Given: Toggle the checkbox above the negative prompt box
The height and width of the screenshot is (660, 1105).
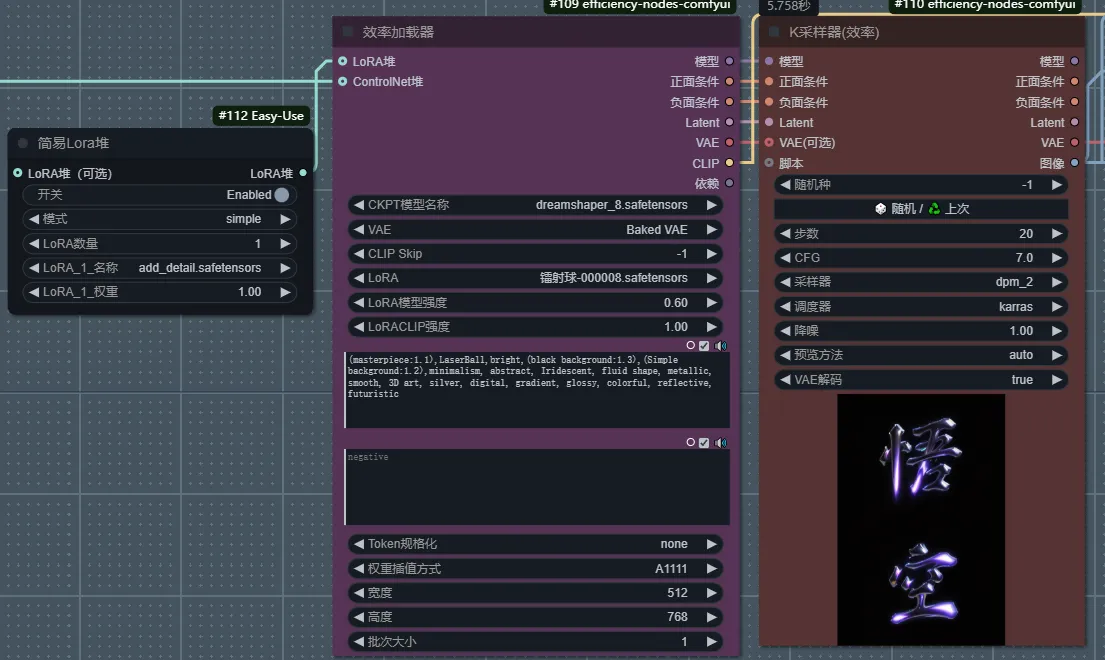Looking at the screenshot, I should [704, 442].
